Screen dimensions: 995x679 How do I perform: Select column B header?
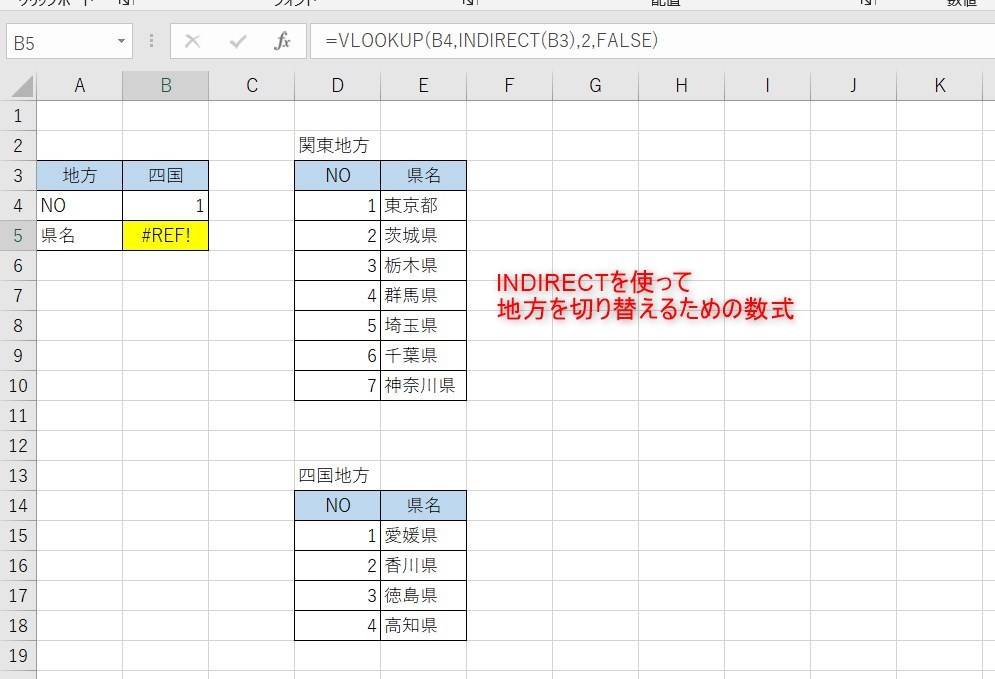[166, 86]
